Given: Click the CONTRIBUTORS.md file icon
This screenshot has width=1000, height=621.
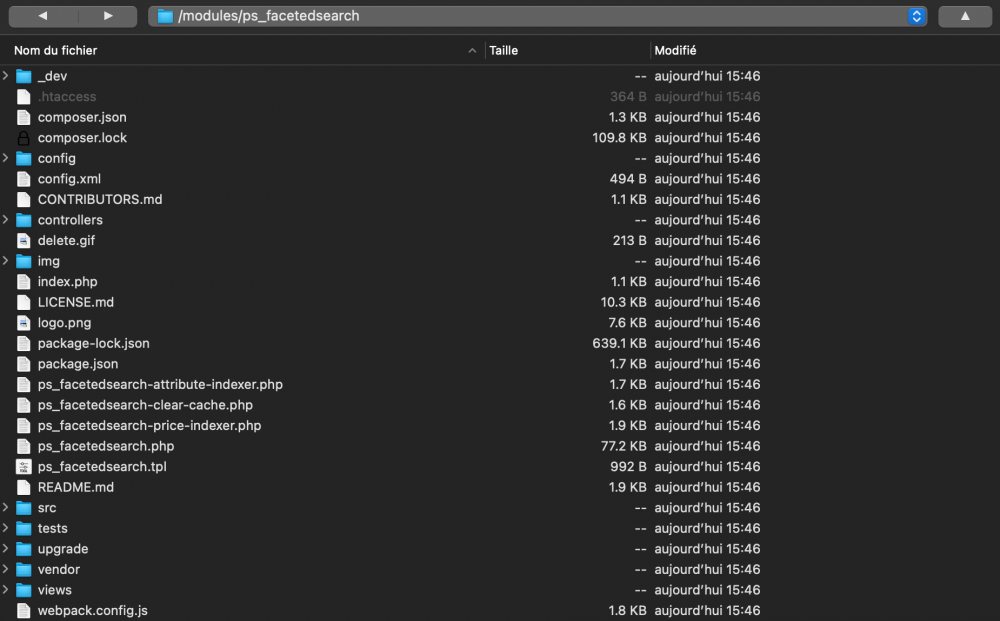Looking at the screenshot, I should (x=24, y=200).
